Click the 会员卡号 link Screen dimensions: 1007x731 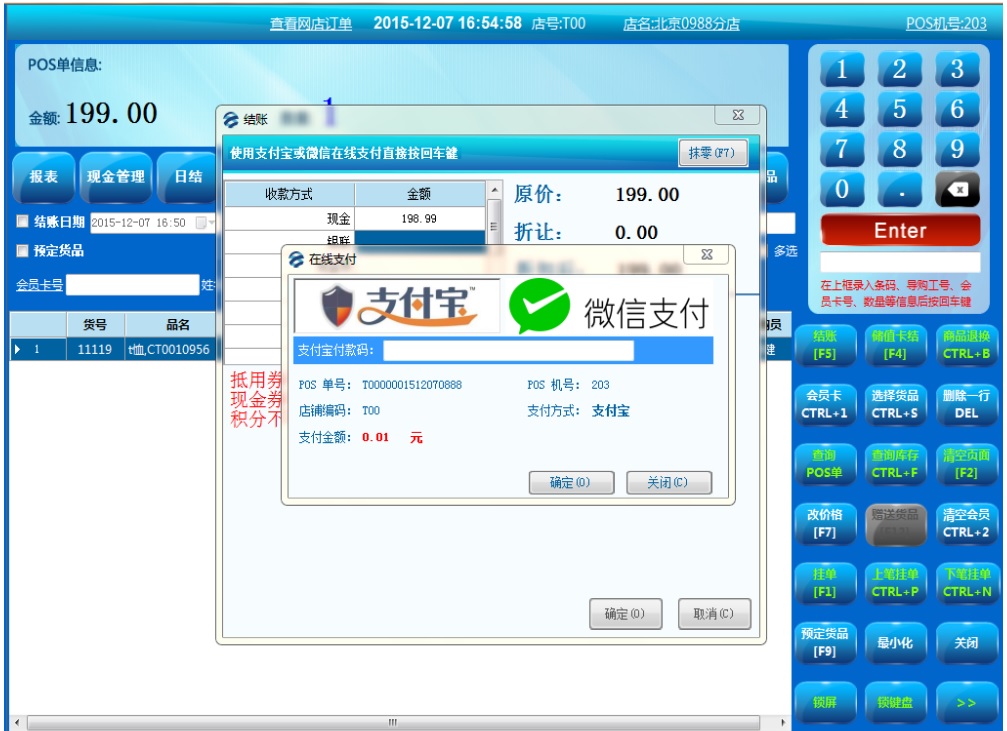coord(40,285)
